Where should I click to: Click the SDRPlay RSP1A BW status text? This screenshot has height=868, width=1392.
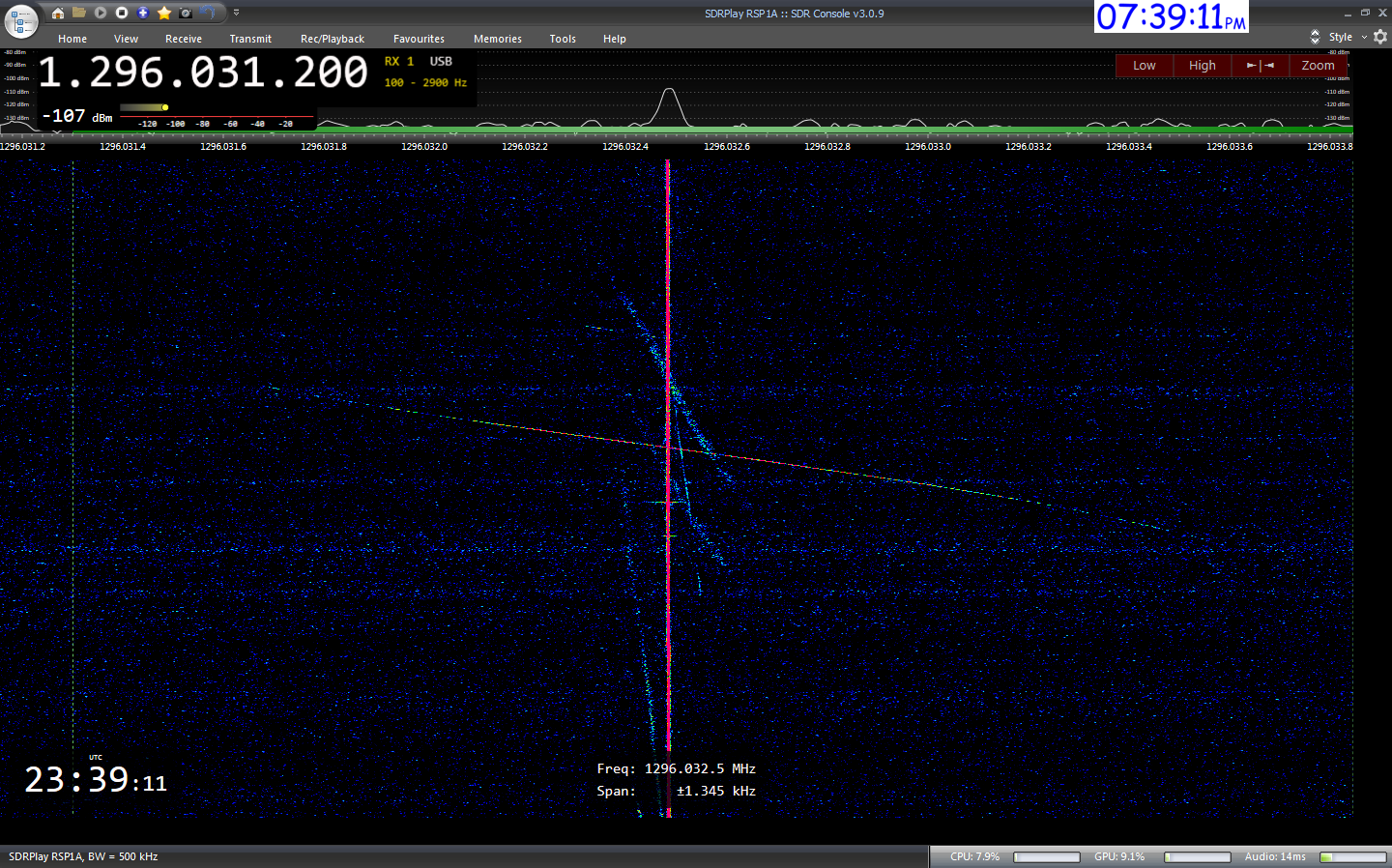pos(83,856)
